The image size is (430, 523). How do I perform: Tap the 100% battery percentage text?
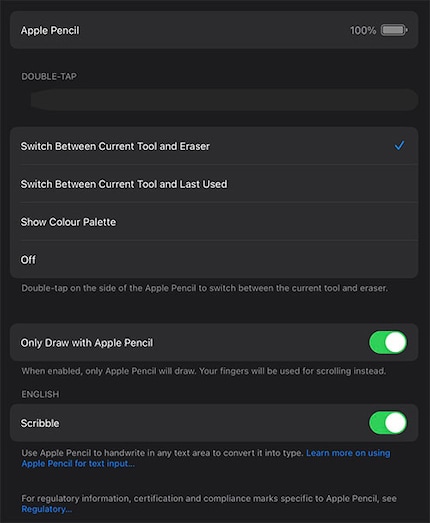(363, 31)
